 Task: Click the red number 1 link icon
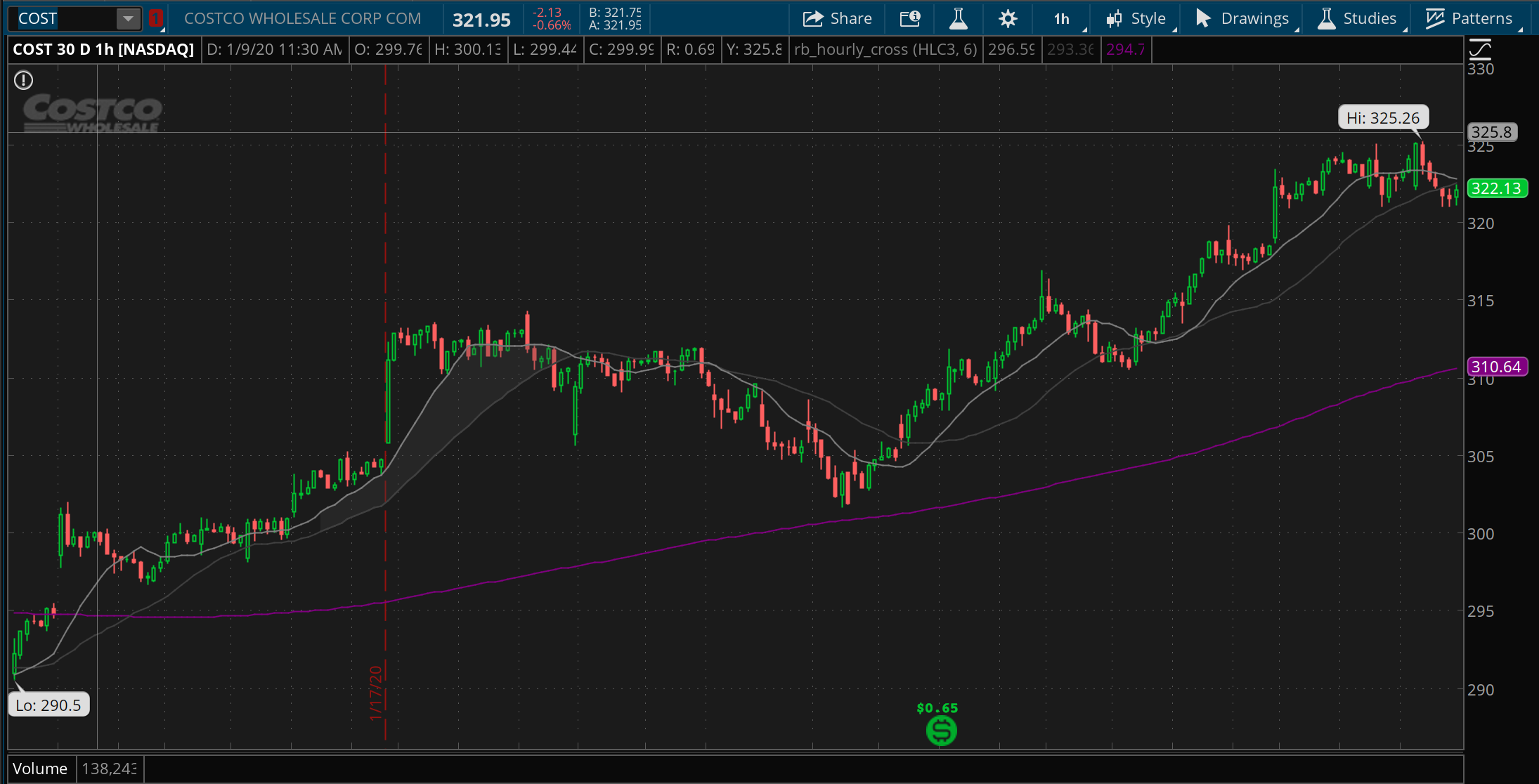point(155,19)
